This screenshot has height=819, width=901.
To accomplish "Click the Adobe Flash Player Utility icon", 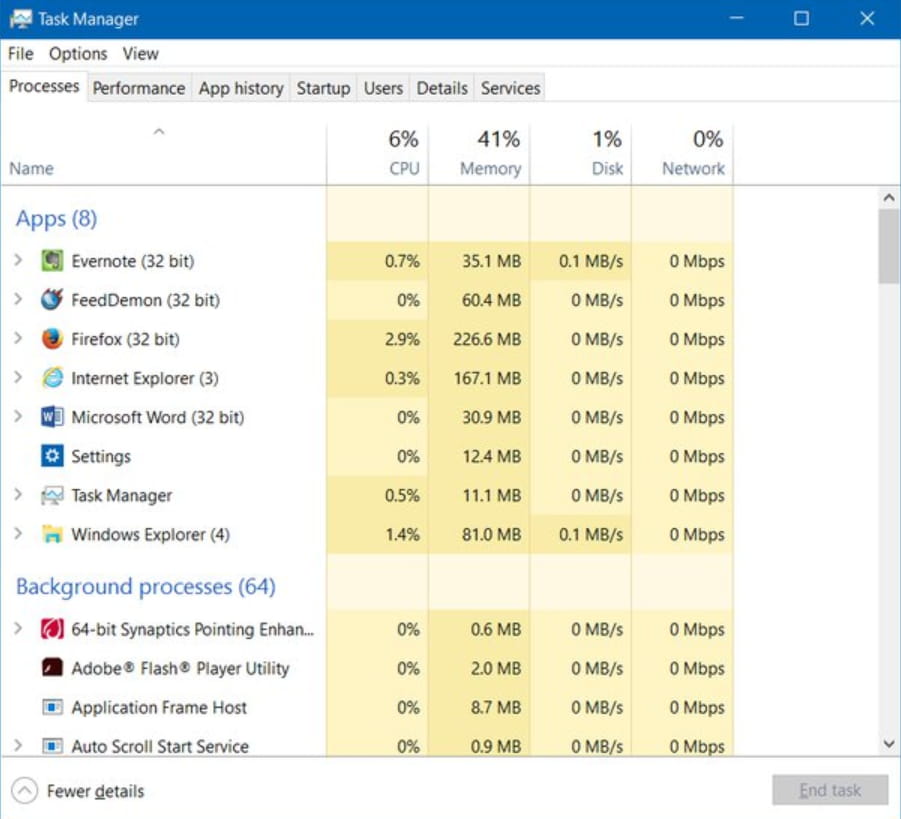I will point(52,668).
